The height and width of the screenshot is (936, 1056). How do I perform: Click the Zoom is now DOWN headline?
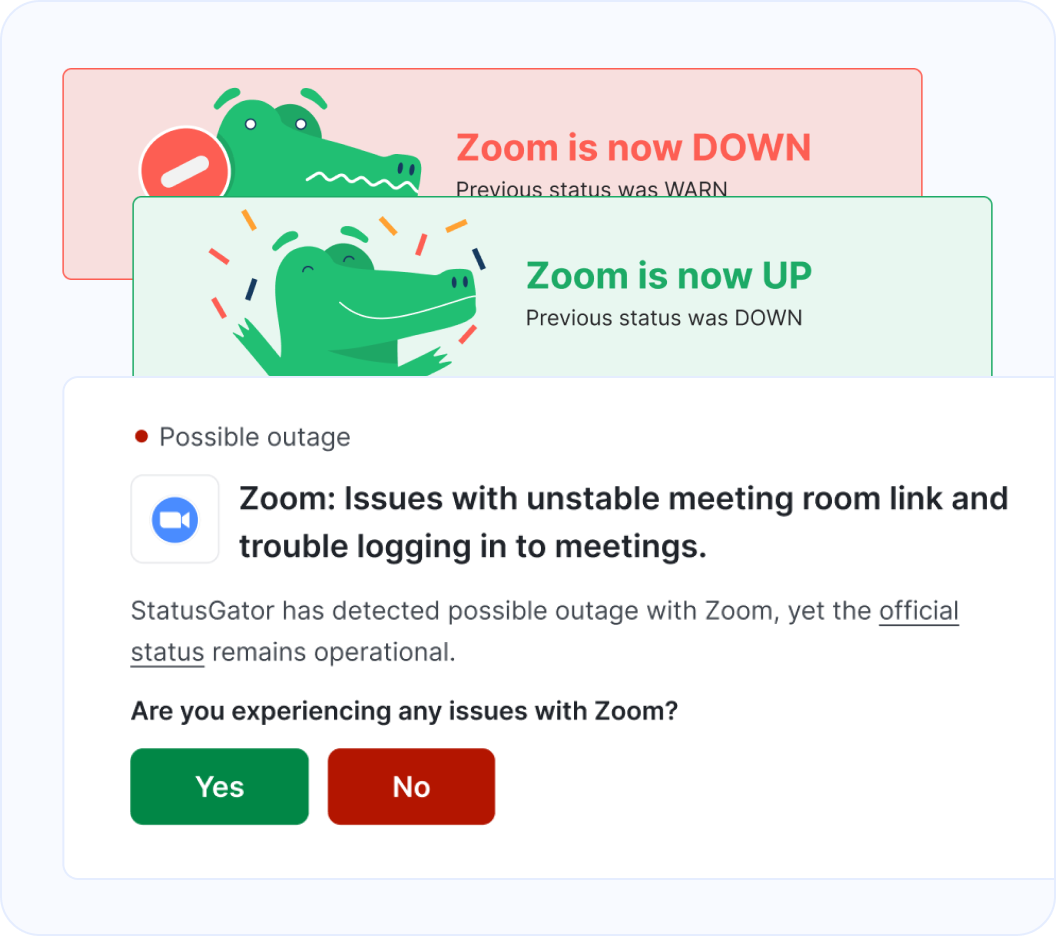point(633,147)
